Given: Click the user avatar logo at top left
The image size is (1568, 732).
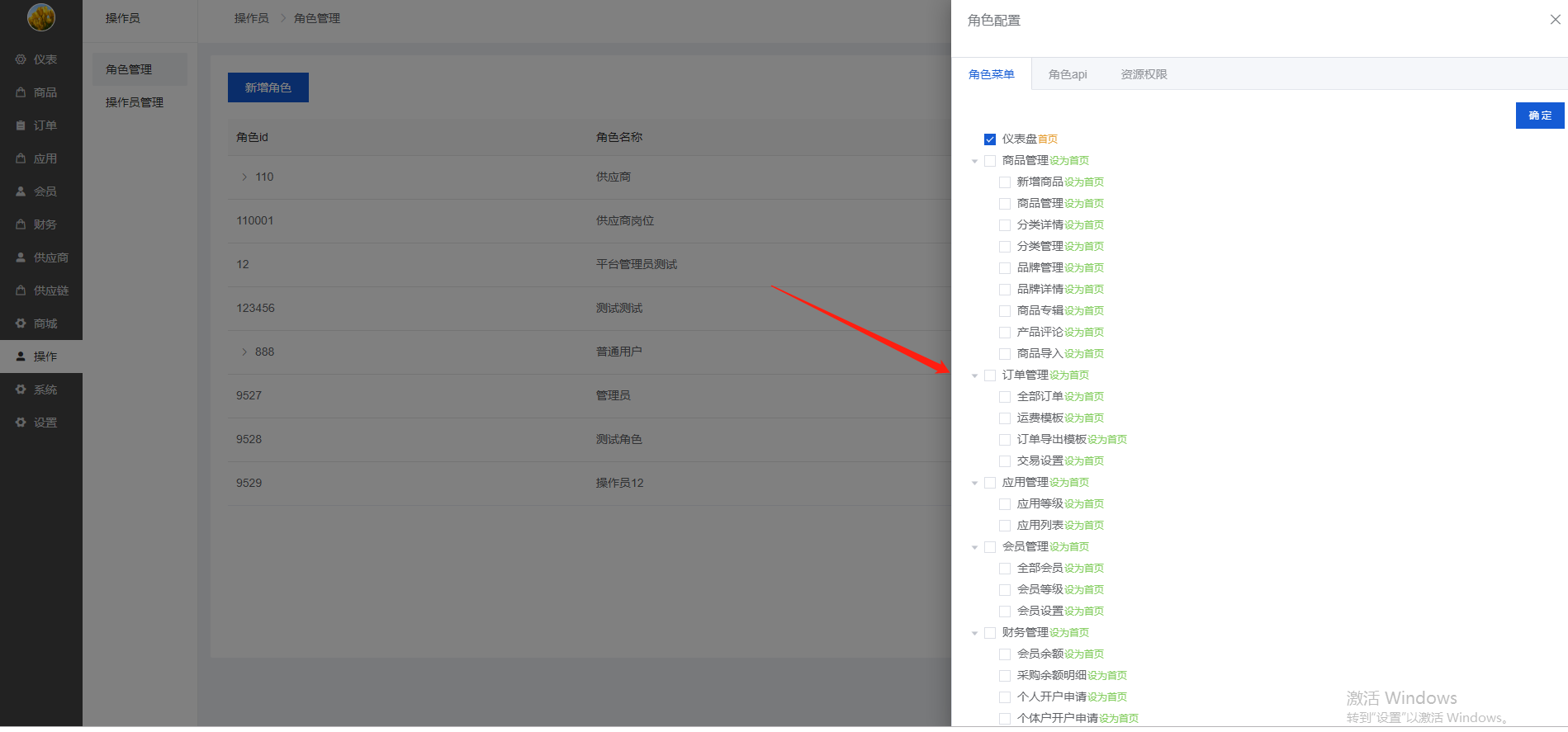Looking at the screenshot, I should (41, 17).
